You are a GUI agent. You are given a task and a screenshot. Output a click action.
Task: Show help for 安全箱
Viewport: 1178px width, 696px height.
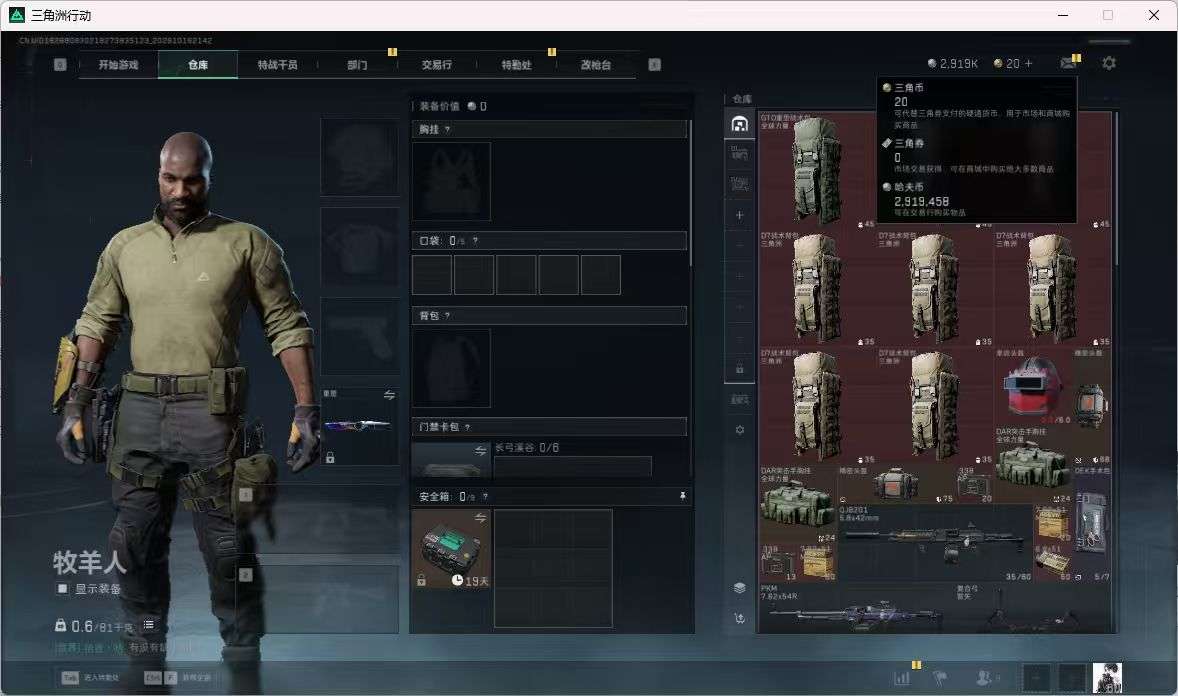(485, 497)
